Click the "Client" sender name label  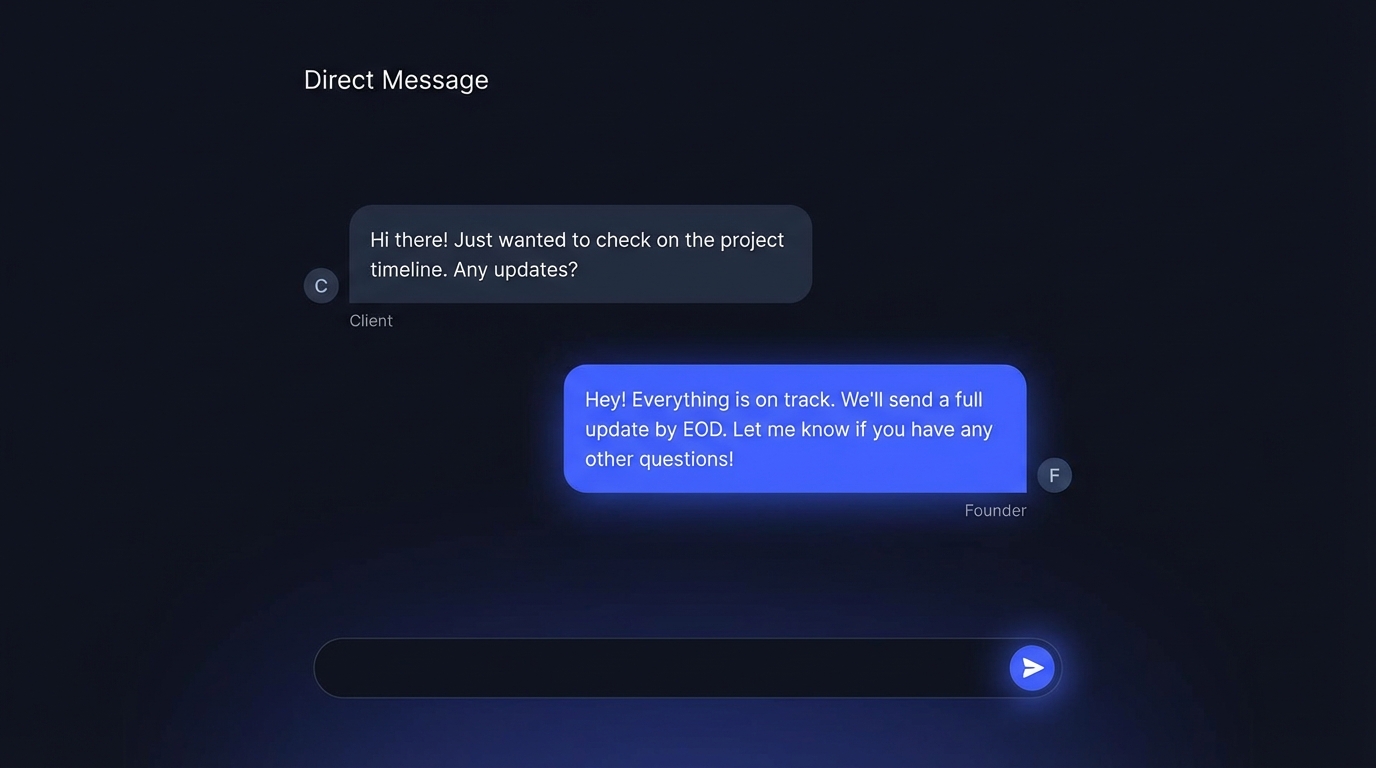(x=371, y=321)
